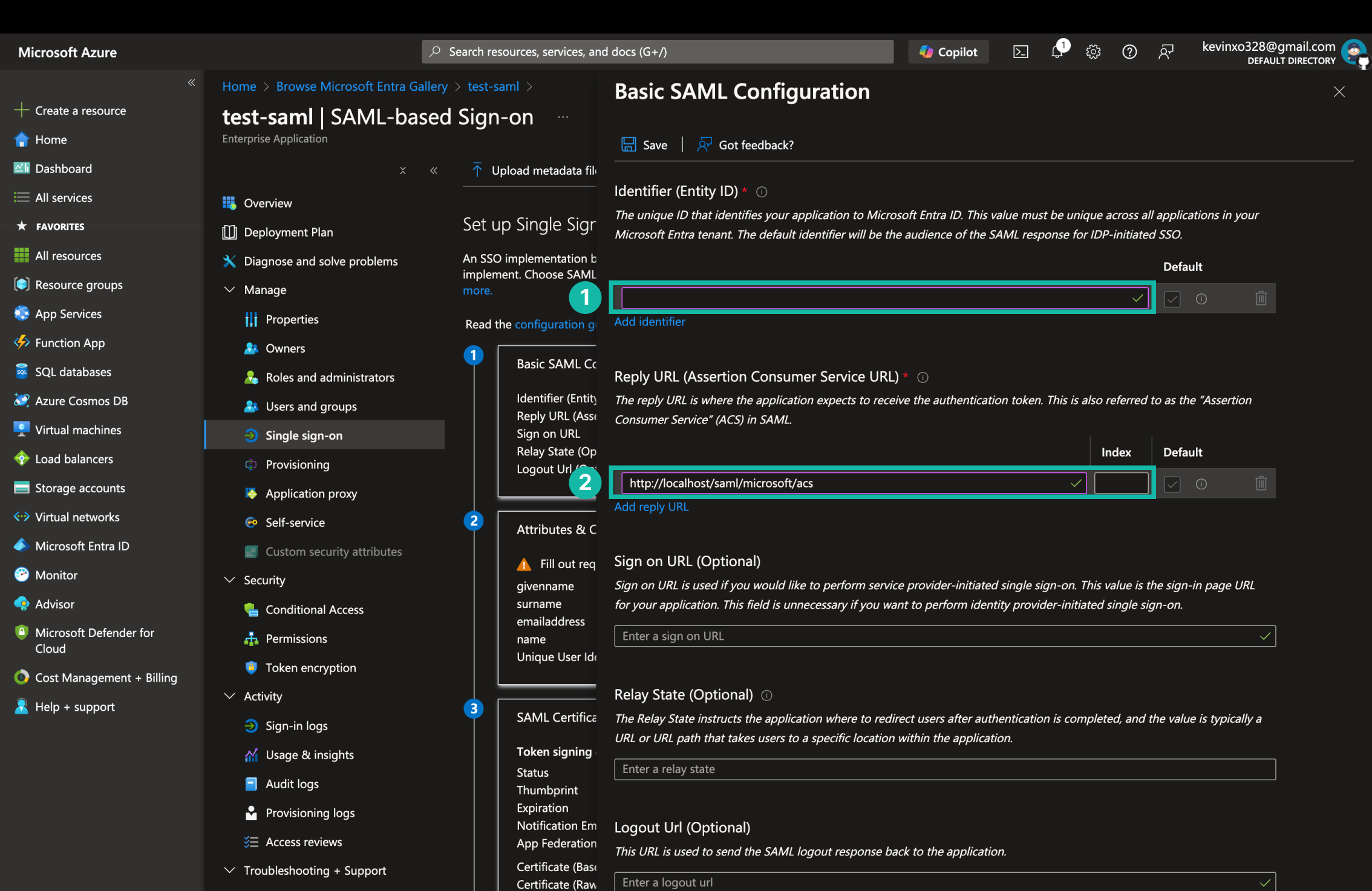
Task: Toggle Default checkbox for identifier row
Action: [1172, 299]
